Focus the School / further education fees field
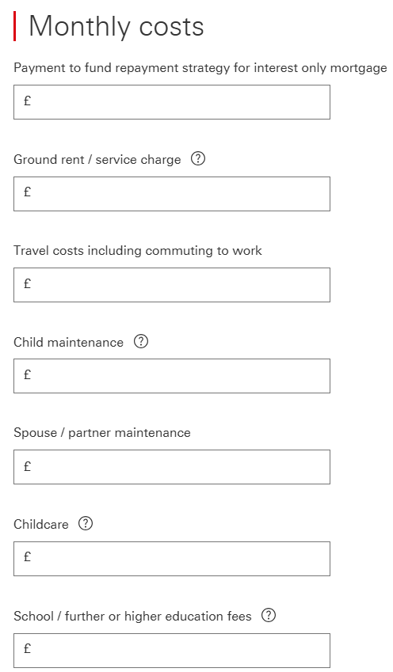This screenshot has height=672, width=393. coord(172,650)
